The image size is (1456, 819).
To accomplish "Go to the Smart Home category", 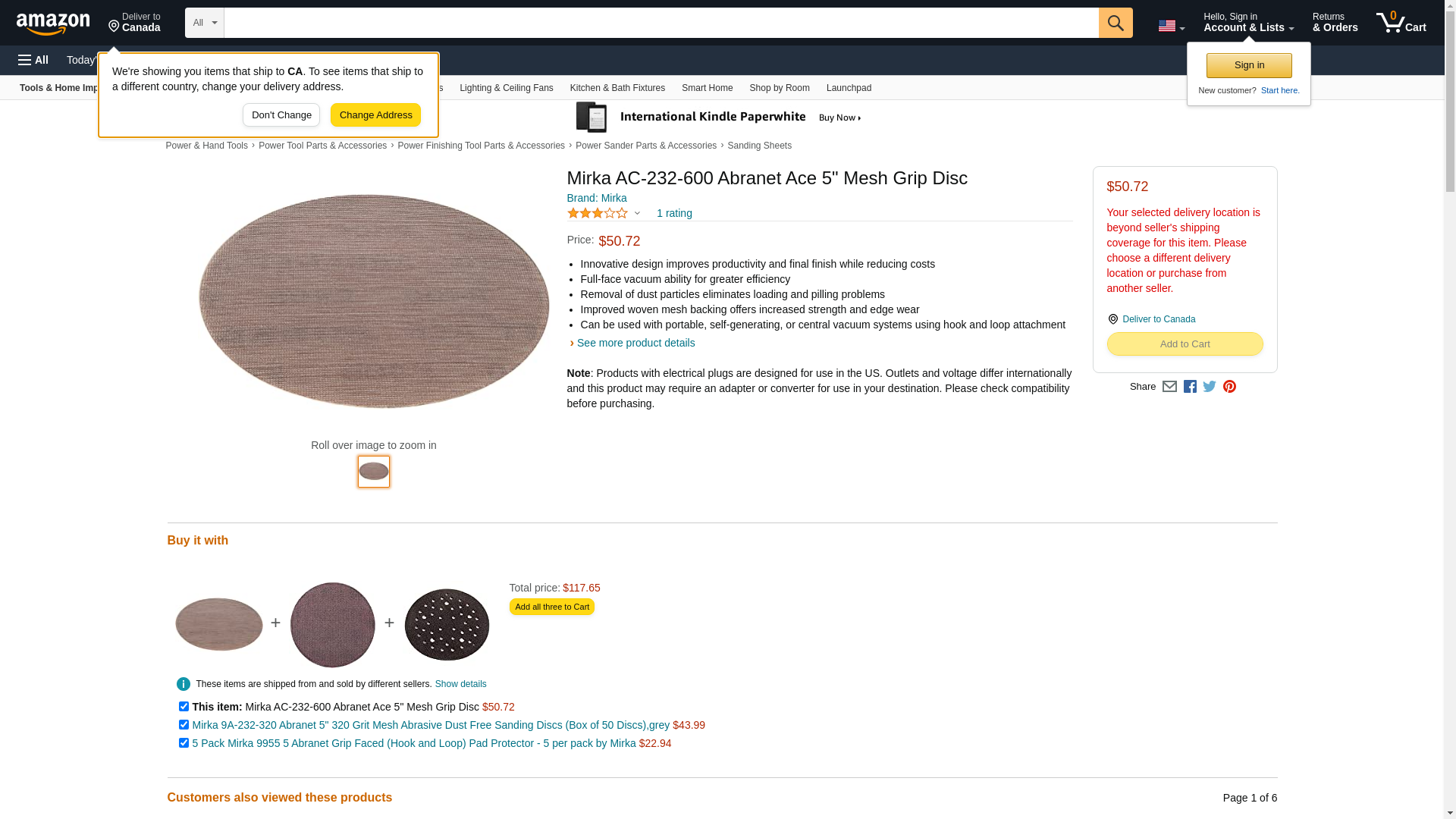I will coord(707,88).
